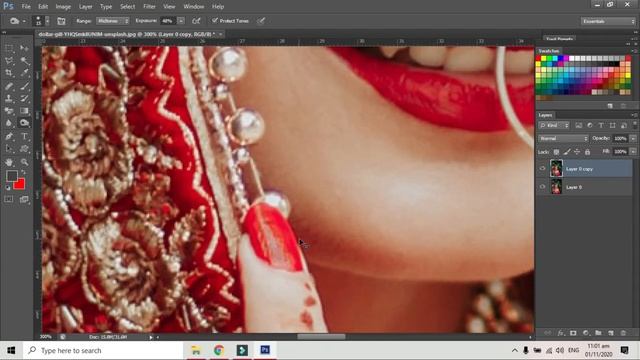Select the Eyedropper tool
This screenshot has height=360, width=640.
(24, 73)
